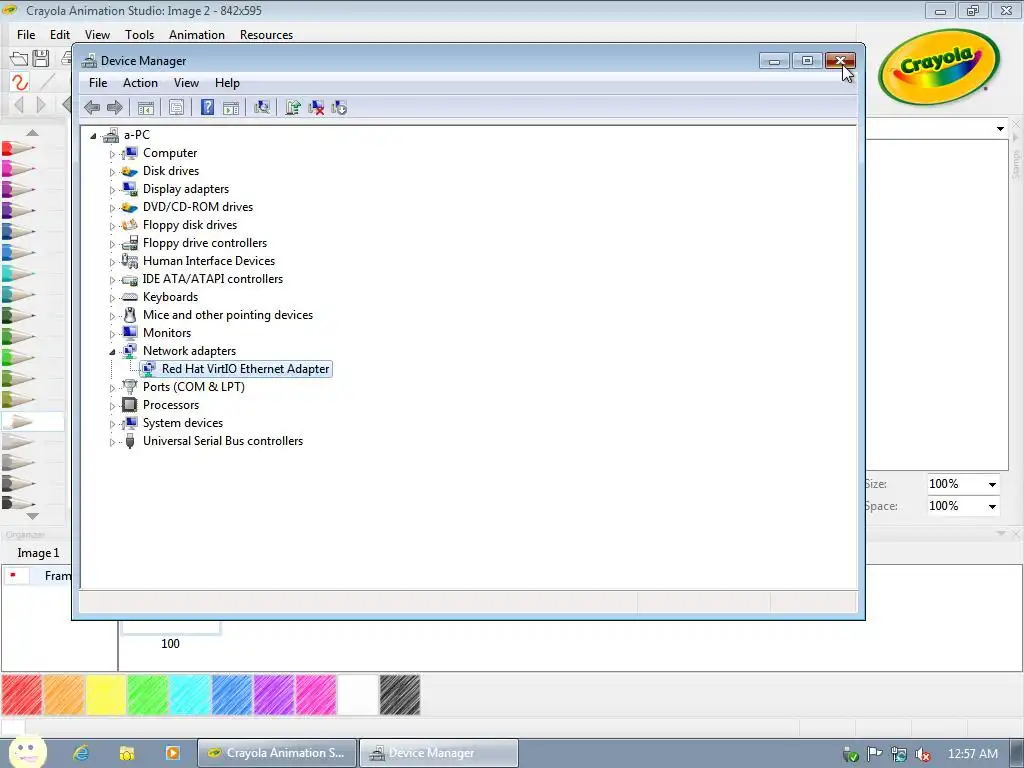1024x768 pixels.
Task: Open Device Manager File menu
Action: click(x=98, y=83)
